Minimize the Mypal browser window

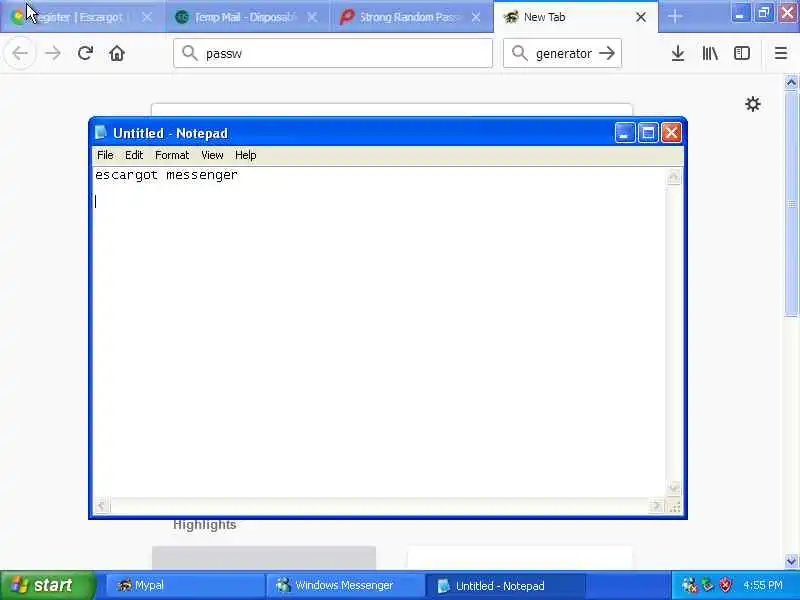[x=739, y=13]
